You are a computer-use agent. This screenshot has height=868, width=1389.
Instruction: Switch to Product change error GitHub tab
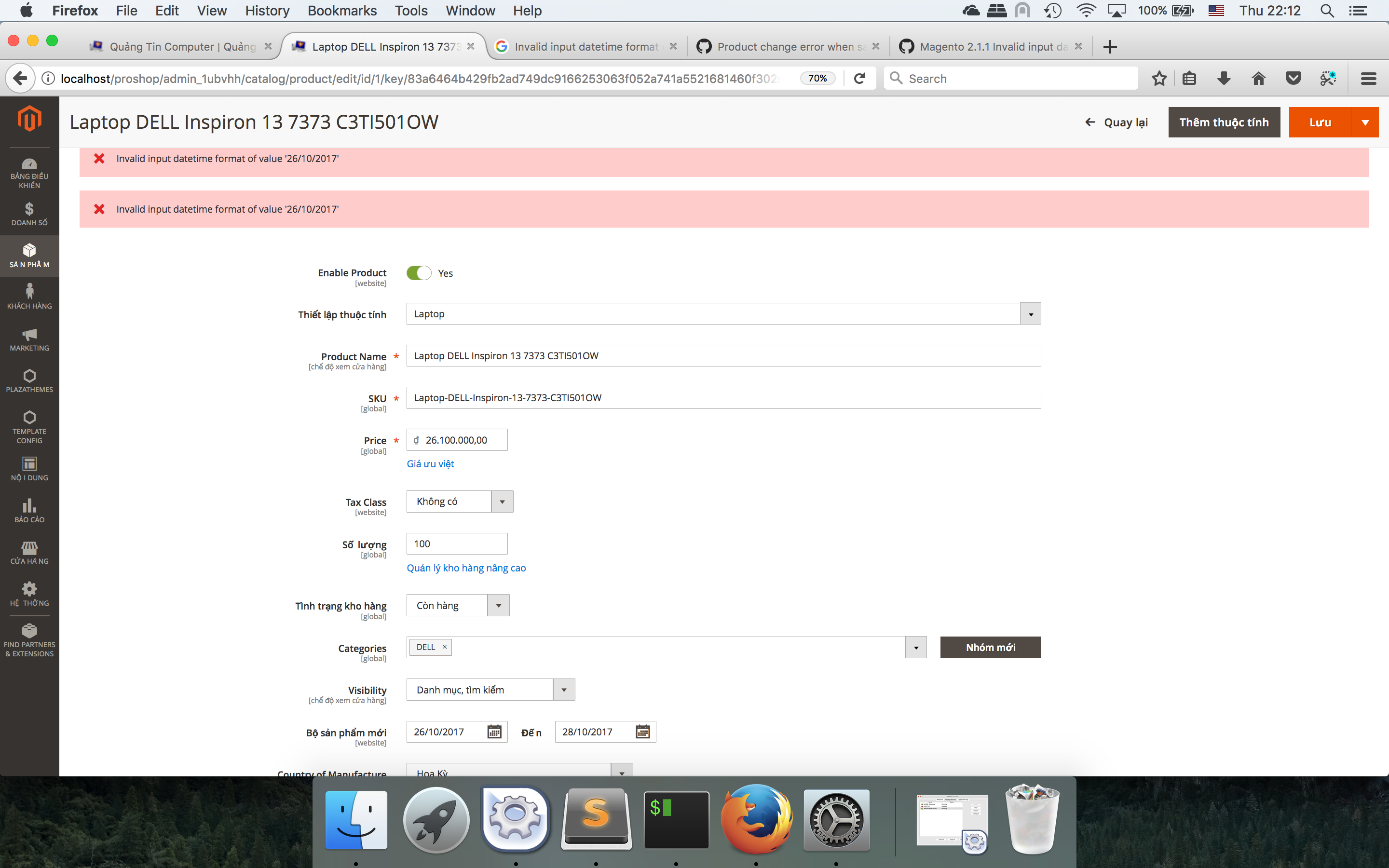[790, 46]
